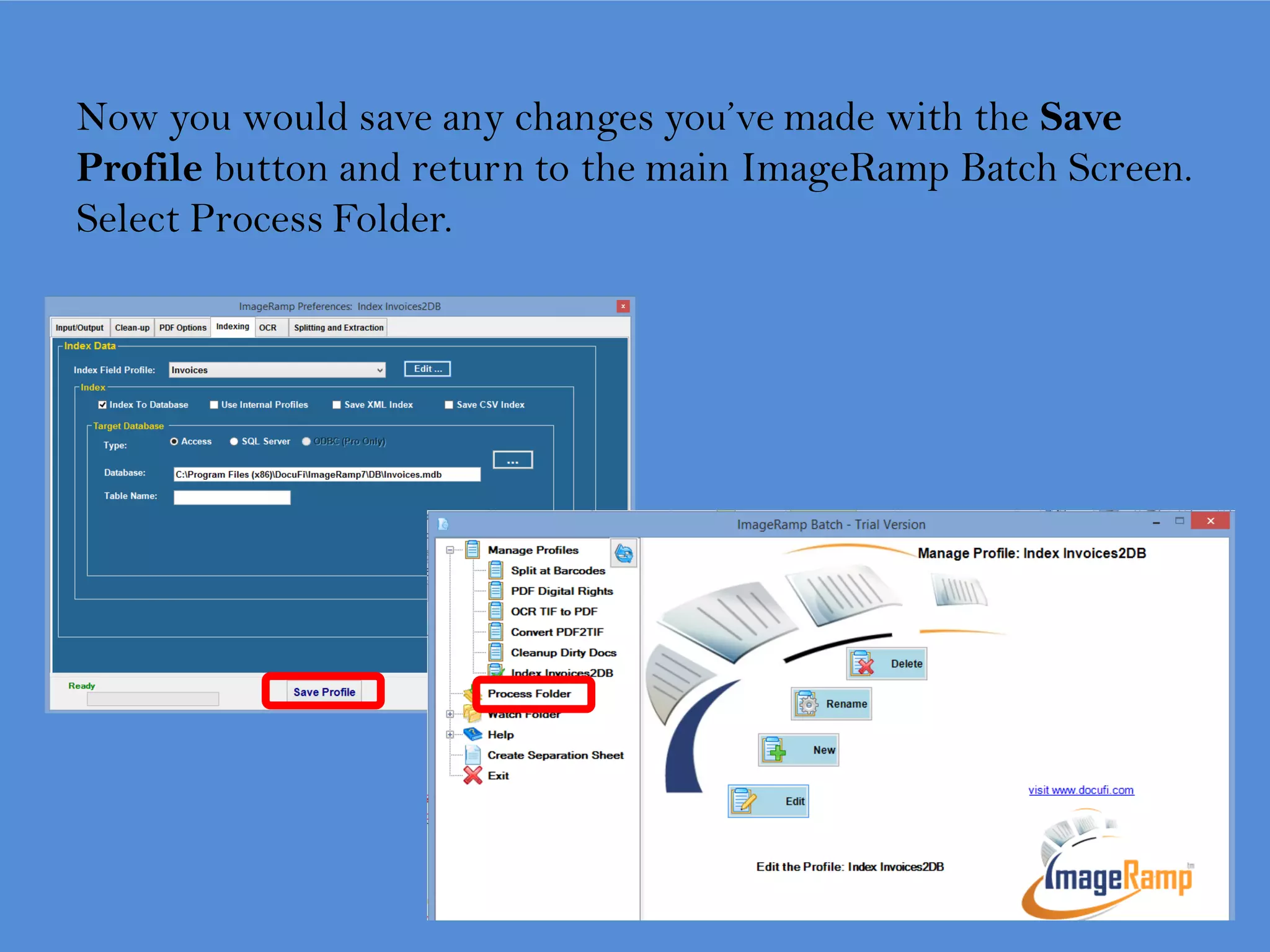Click the globe icon beside Manage Profiles

[x=624, y=553]
